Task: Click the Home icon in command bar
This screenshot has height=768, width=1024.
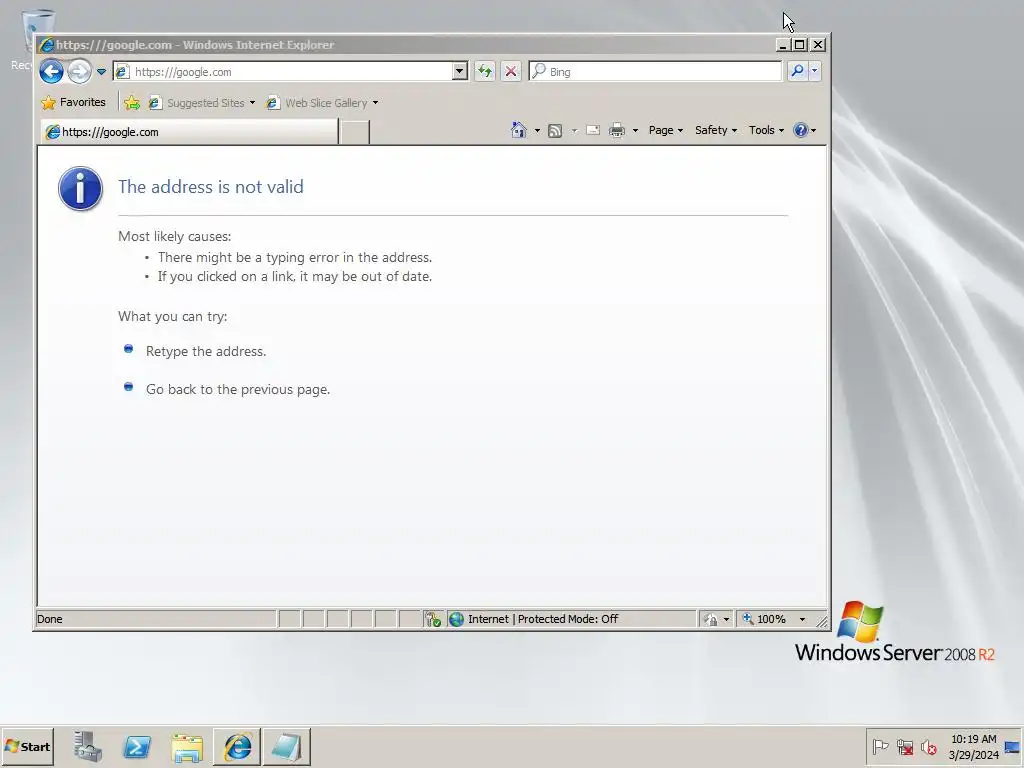Action: pyautogui.click(x=519, y=130)
